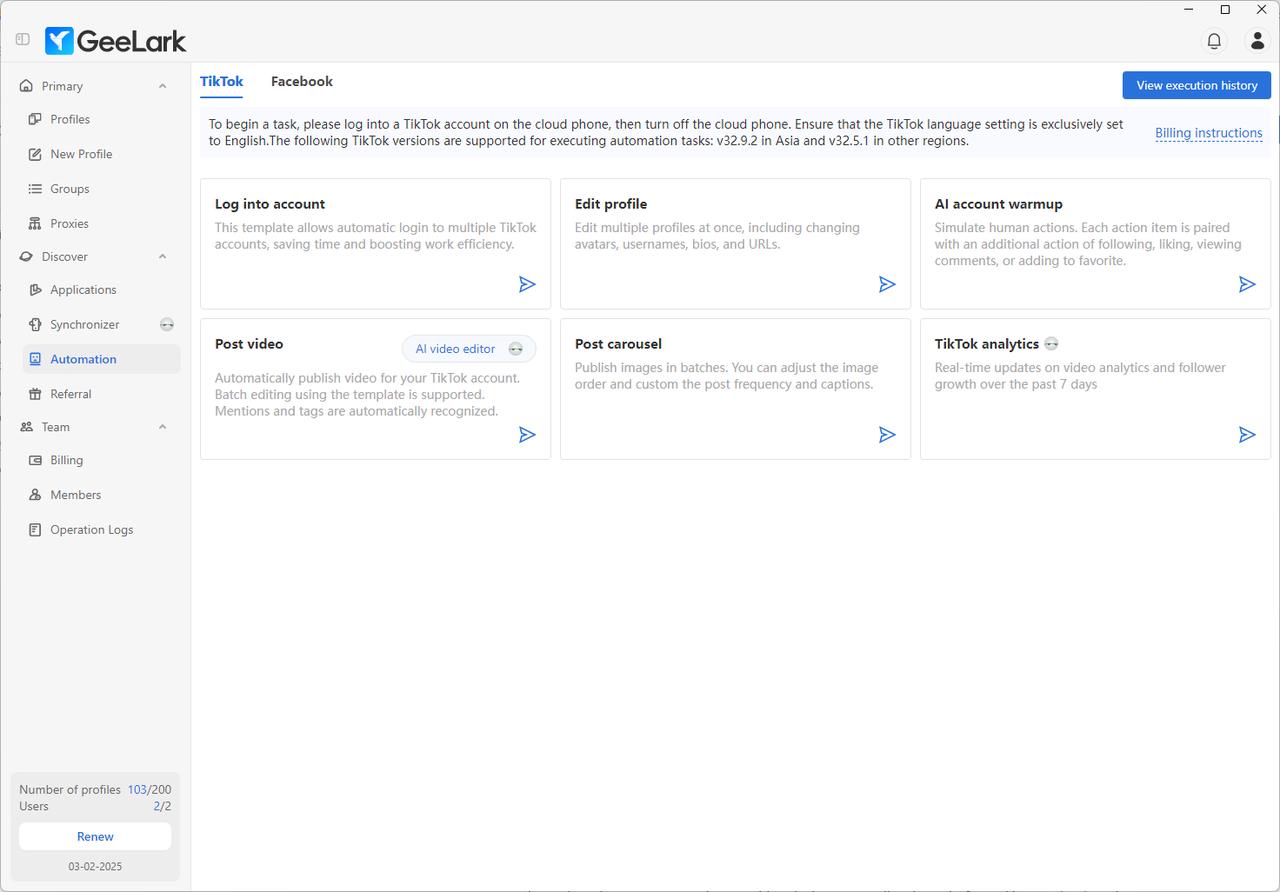Collapse the Discover section chevron
1280x892 pixels.
pos(162,257)
